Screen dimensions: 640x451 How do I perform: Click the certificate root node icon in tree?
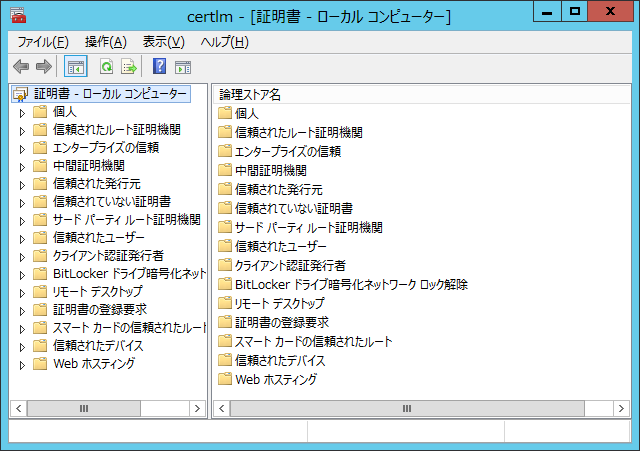pos(20,94)
